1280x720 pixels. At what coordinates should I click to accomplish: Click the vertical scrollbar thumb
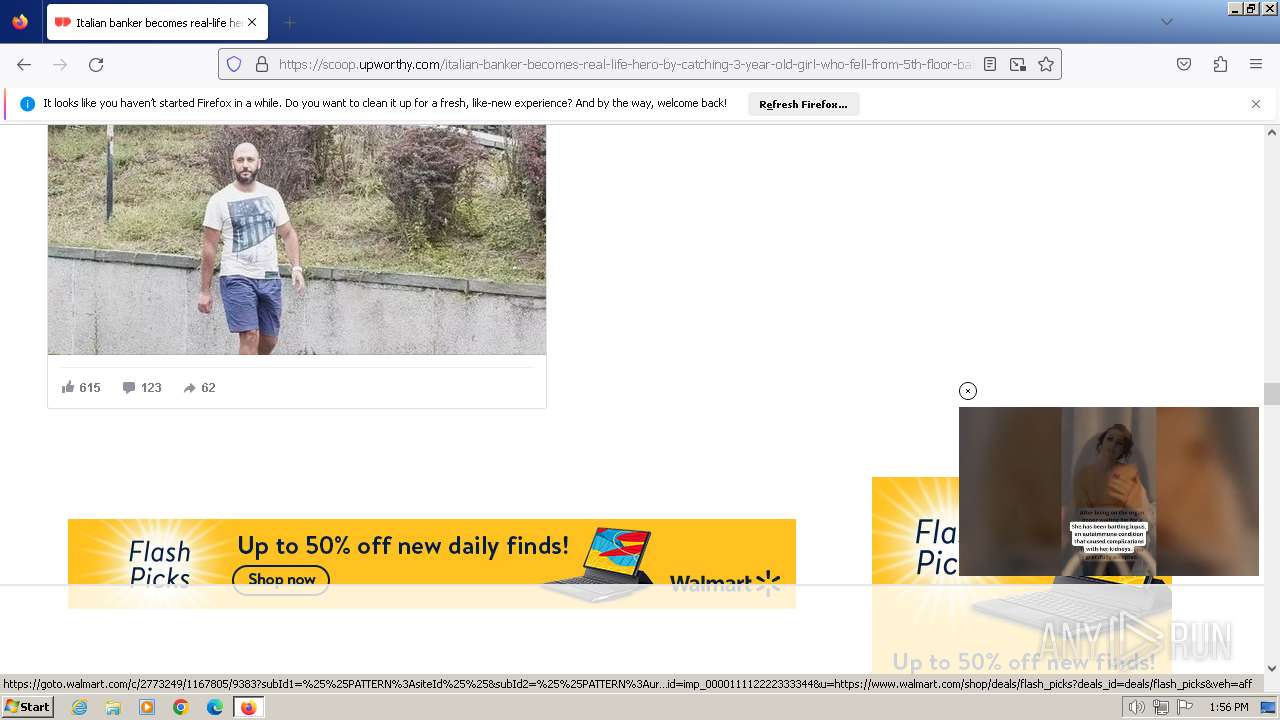[1272, 394]
